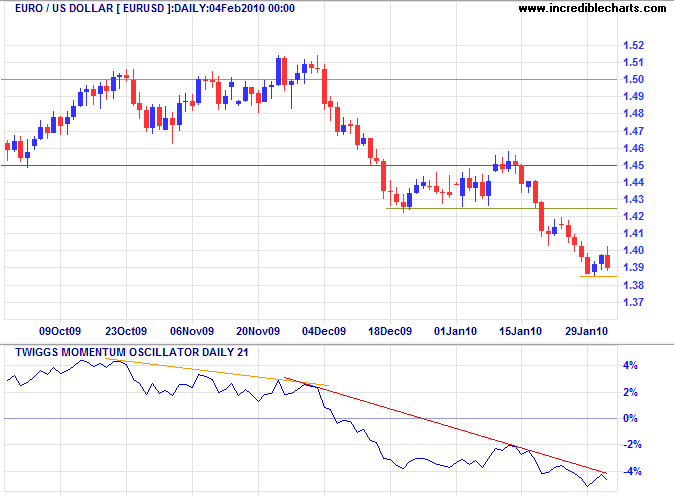Click the 0% oscillator axis label
Screen dimensions: 675x500
coord(630,419)
